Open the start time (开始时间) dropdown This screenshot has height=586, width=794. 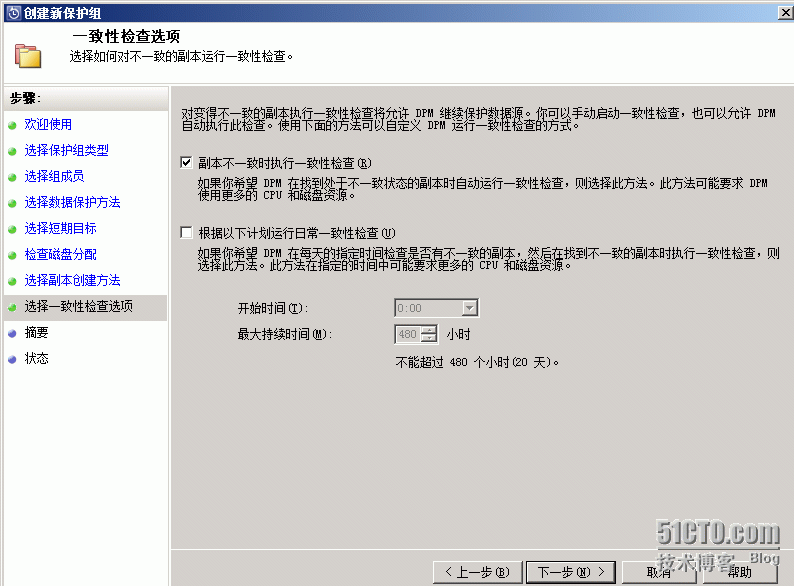tap(469, 308)
